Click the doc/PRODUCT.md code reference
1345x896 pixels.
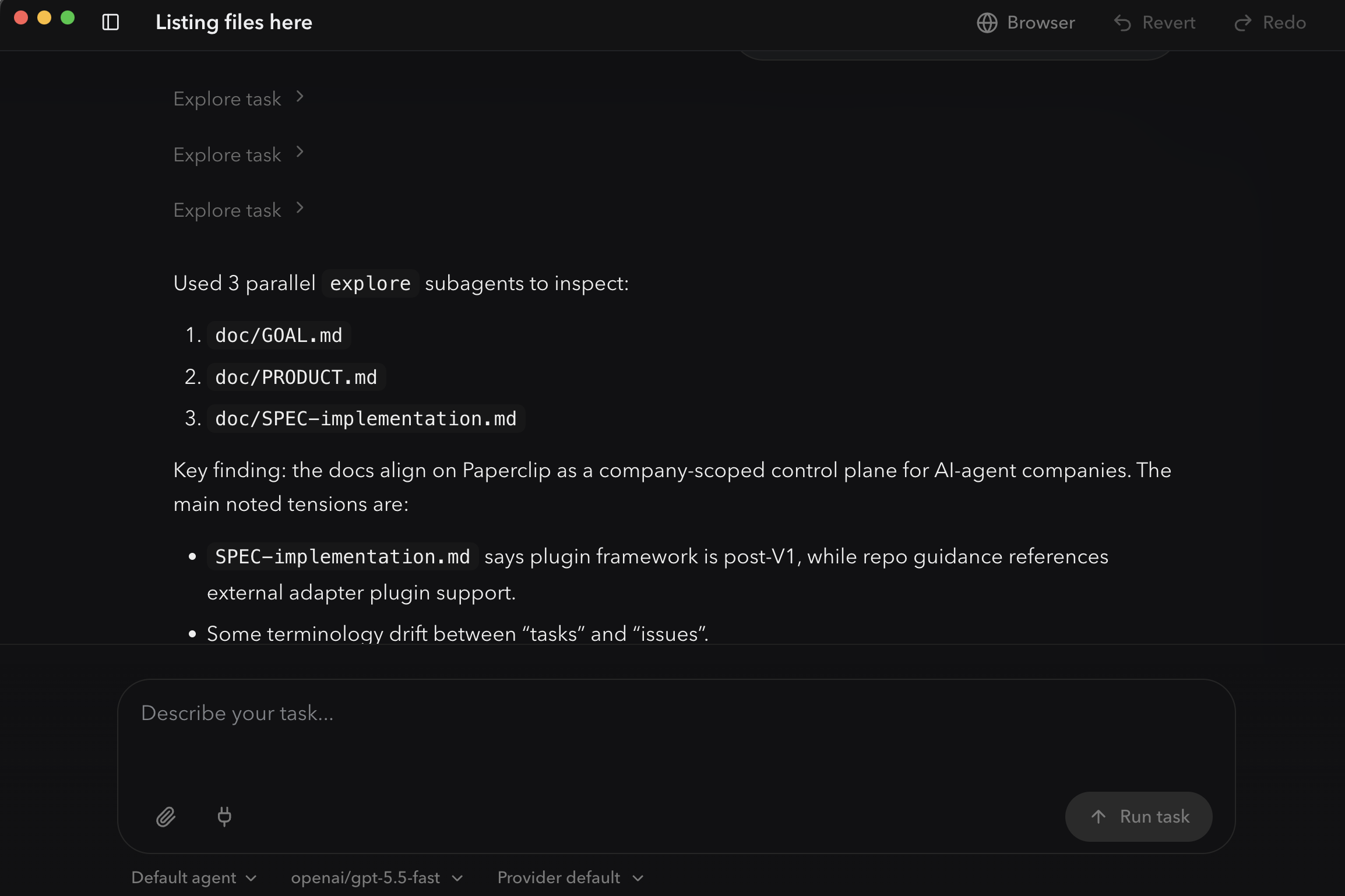pos(296,378)
